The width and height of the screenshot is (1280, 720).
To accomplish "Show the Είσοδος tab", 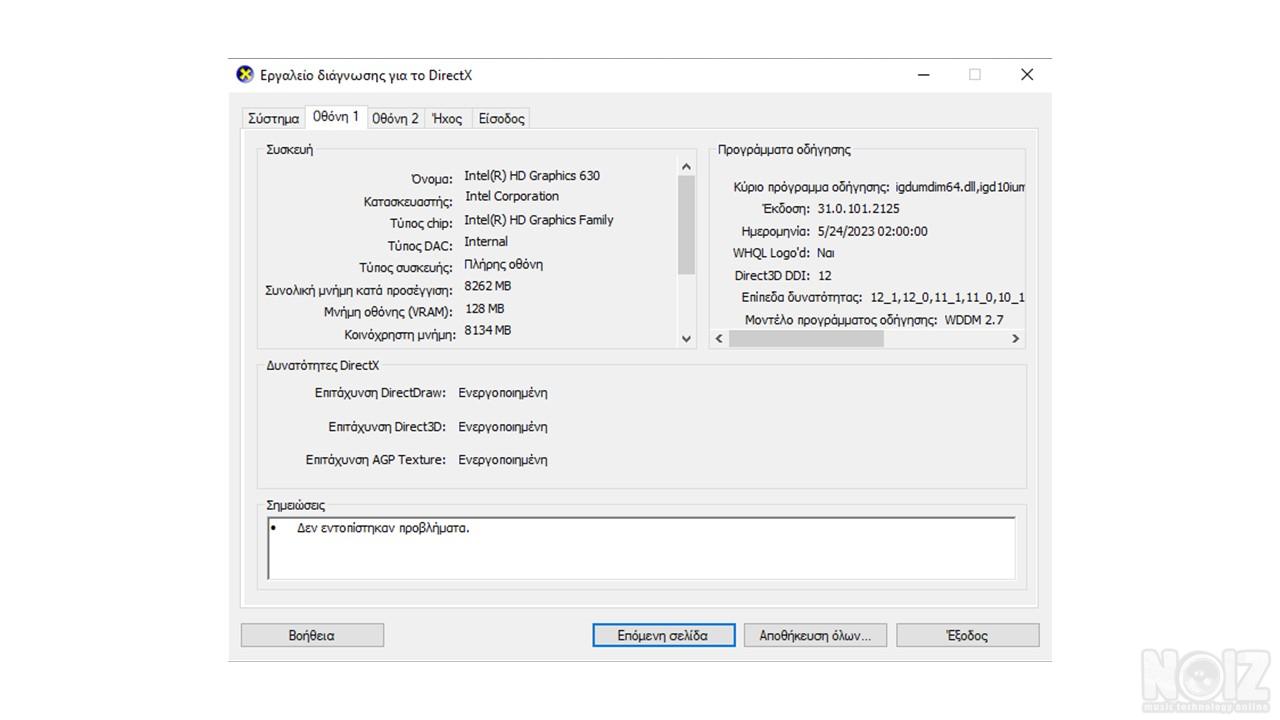I will (501, 118).
